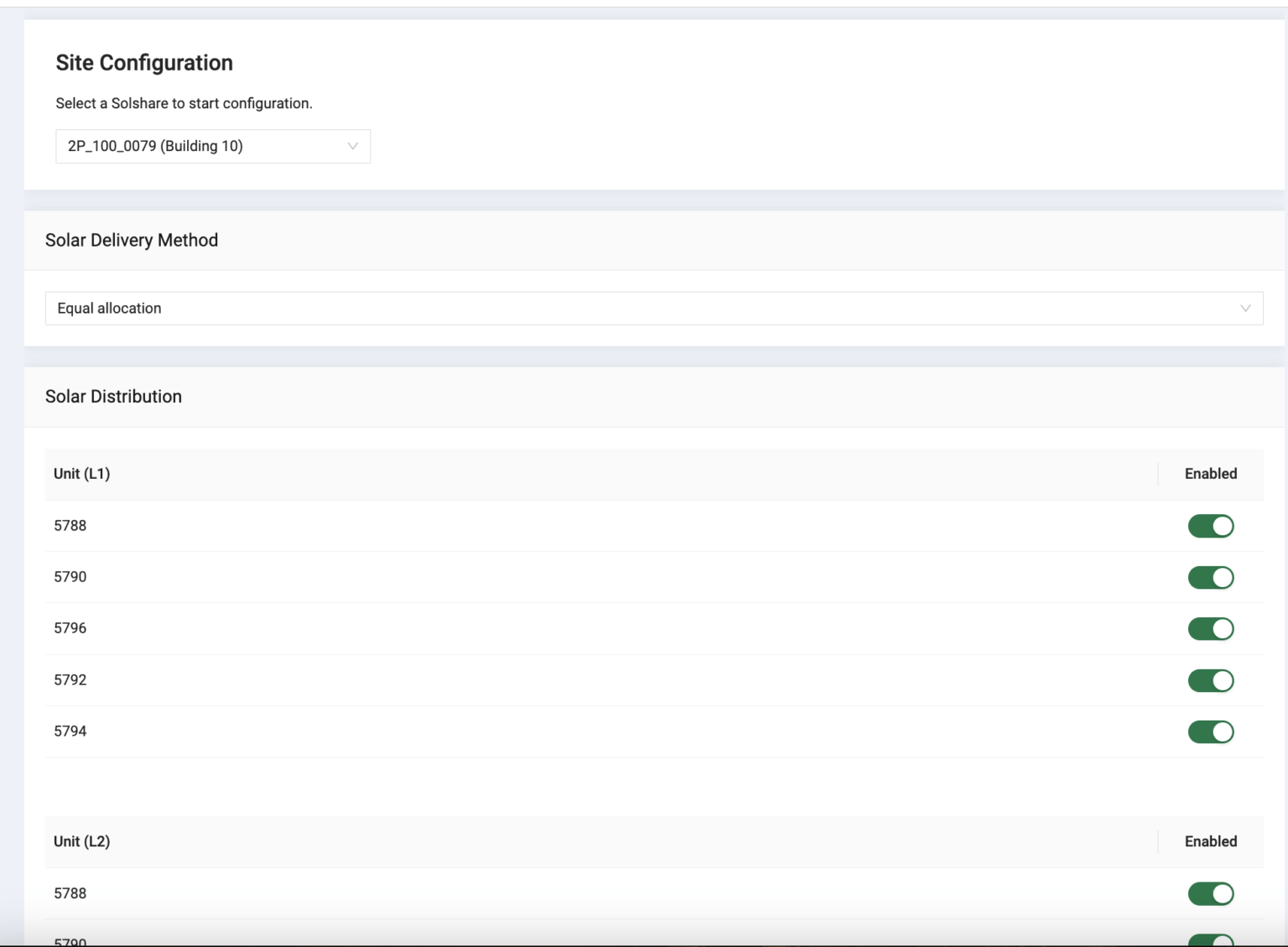Viewport: 1288px width, 947px height.
Task: Click the Site Configuration heading
Action: pos(144,63)
